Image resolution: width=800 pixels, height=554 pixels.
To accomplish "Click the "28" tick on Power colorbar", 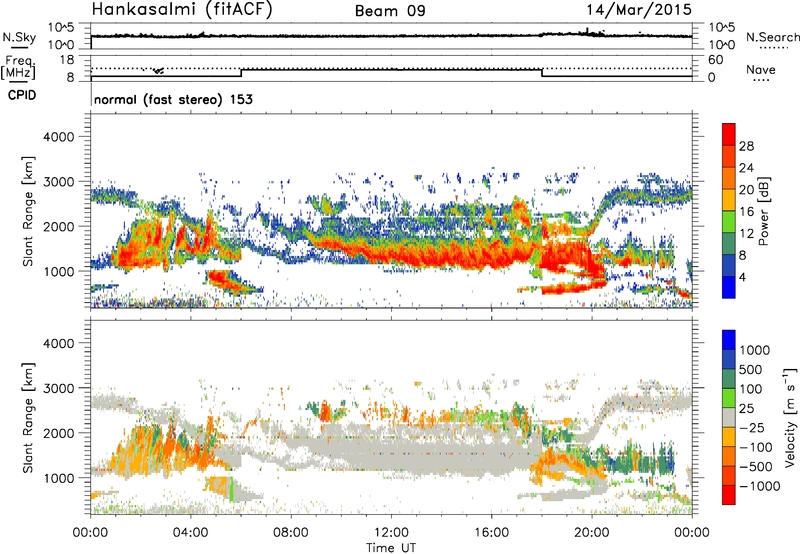I will pos(746,146).
